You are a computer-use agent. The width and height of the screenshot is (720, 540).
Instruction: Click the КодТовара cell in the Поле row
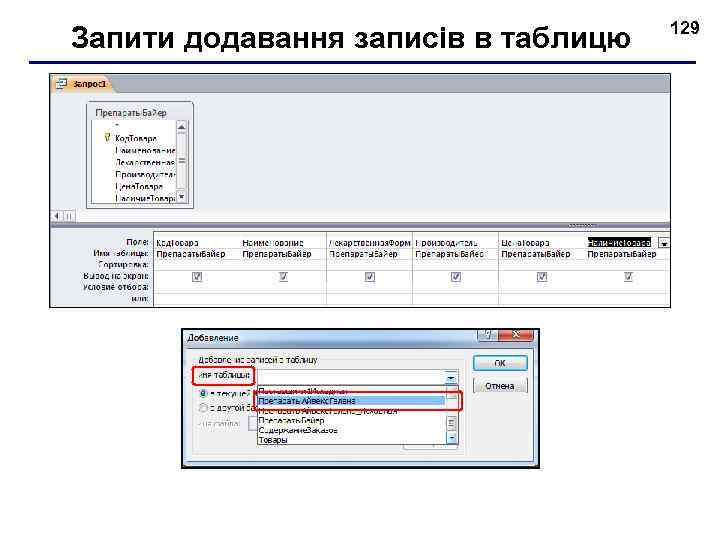tap(197, 242)
